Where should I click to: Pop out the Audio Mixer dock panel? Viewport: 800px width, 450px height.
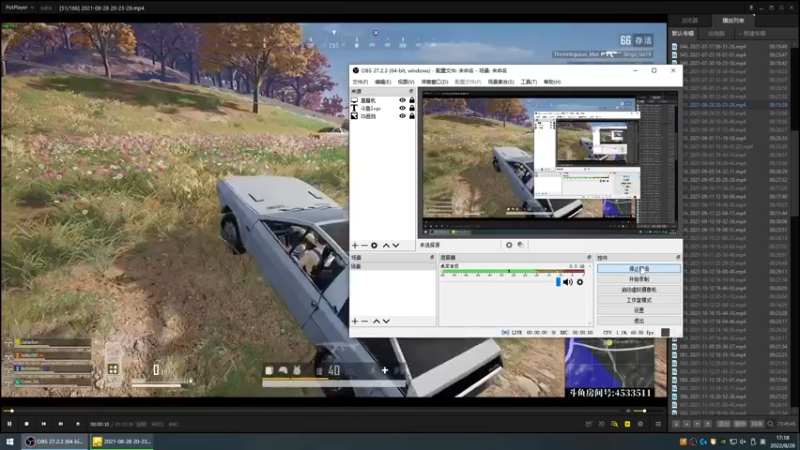click(x=589, y=258)
